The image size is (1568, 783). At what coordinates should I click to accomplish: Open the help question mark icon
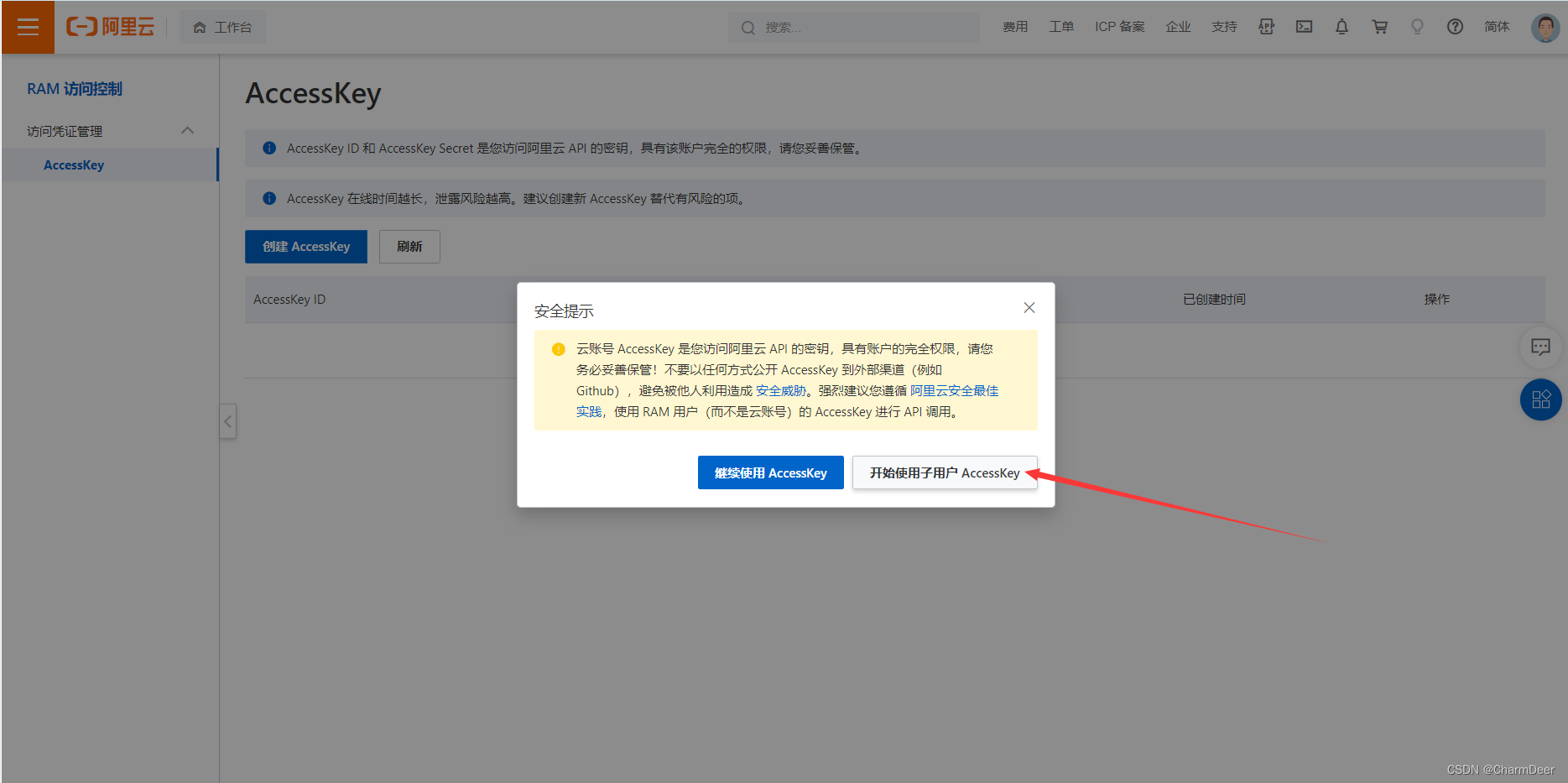[x=1455, y=27]
